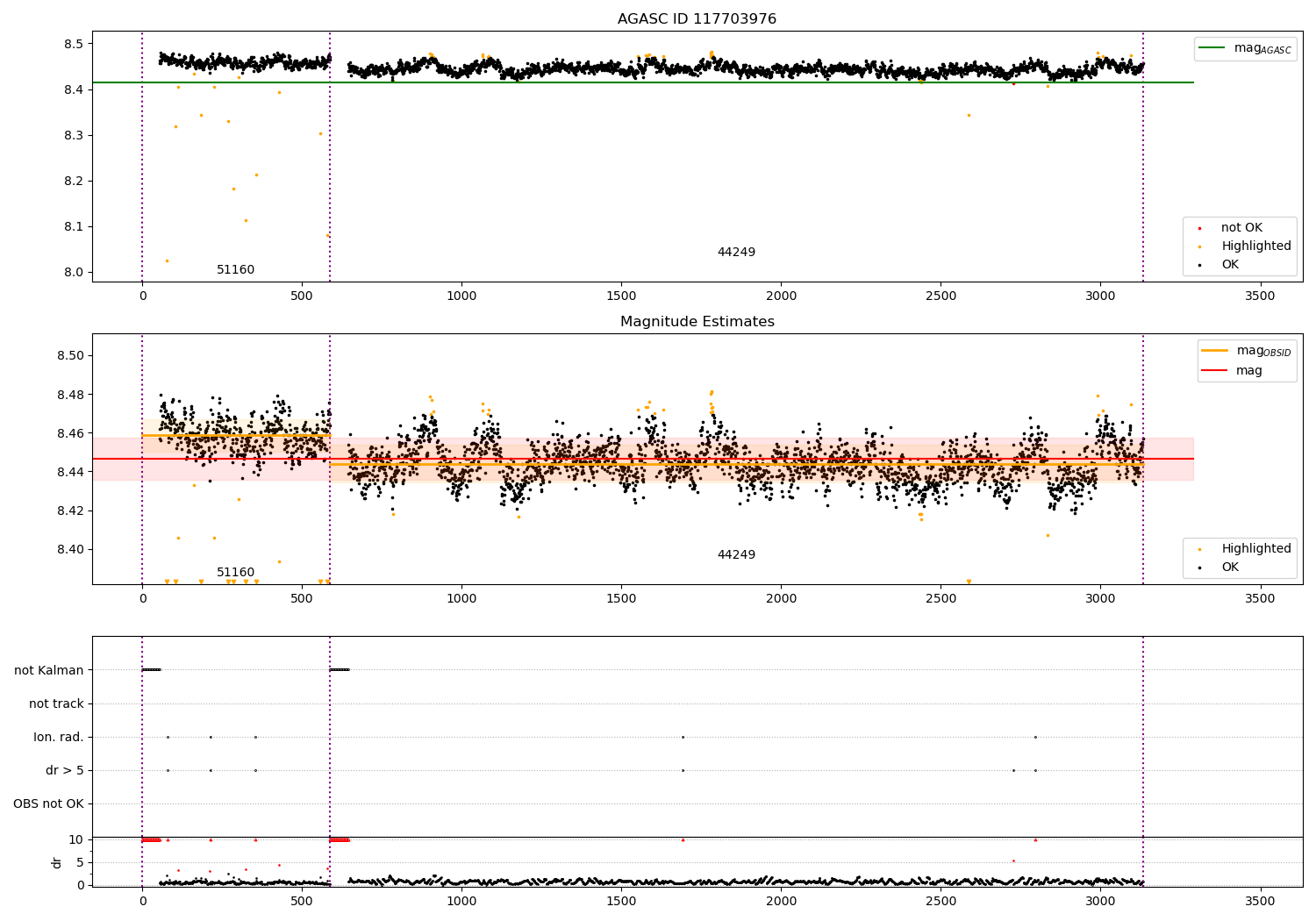Click the "dr > 5" row label
Screen dimensions: 1316x921
[x=65, y=770]
